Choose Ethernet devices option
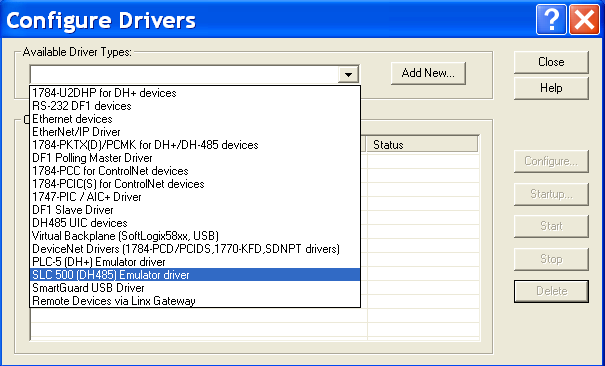Screen dimensions: 605x366 [195, 119]
